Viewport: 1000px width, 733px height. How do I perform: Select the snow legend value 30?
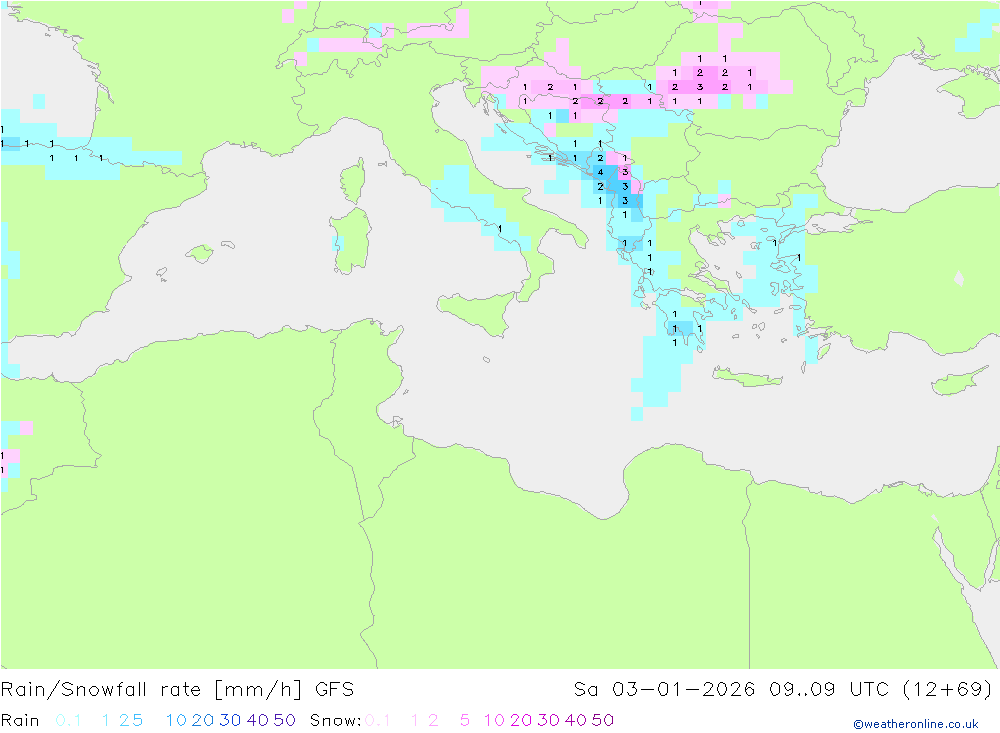[548, 720]
